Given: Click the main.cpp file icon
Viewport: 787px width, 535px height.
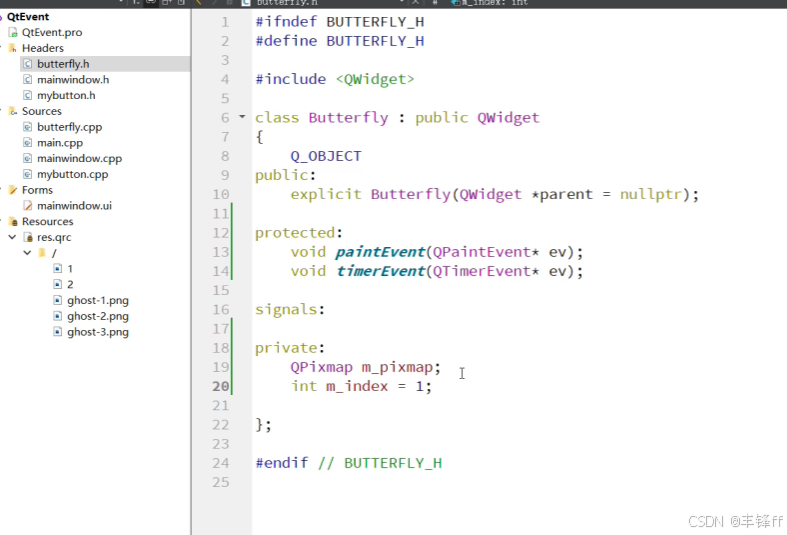Looking at the screenshot, I should (28, 143).
